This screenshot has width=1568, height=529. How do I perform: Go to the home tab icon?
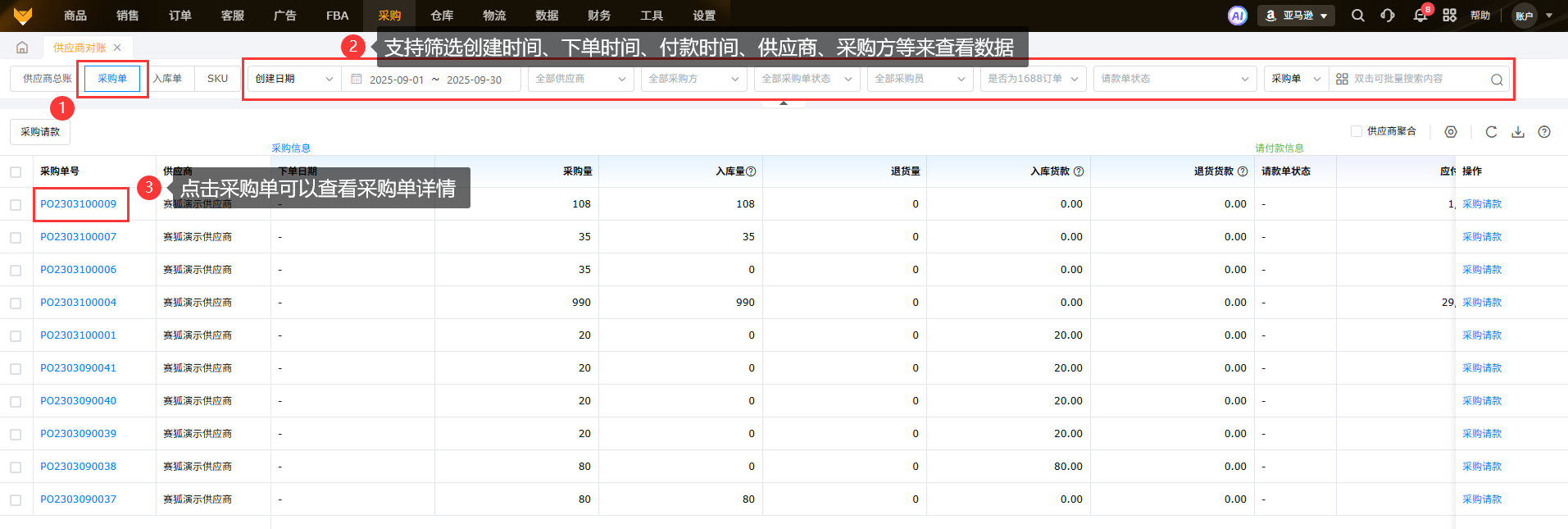(x=22, y=48)
